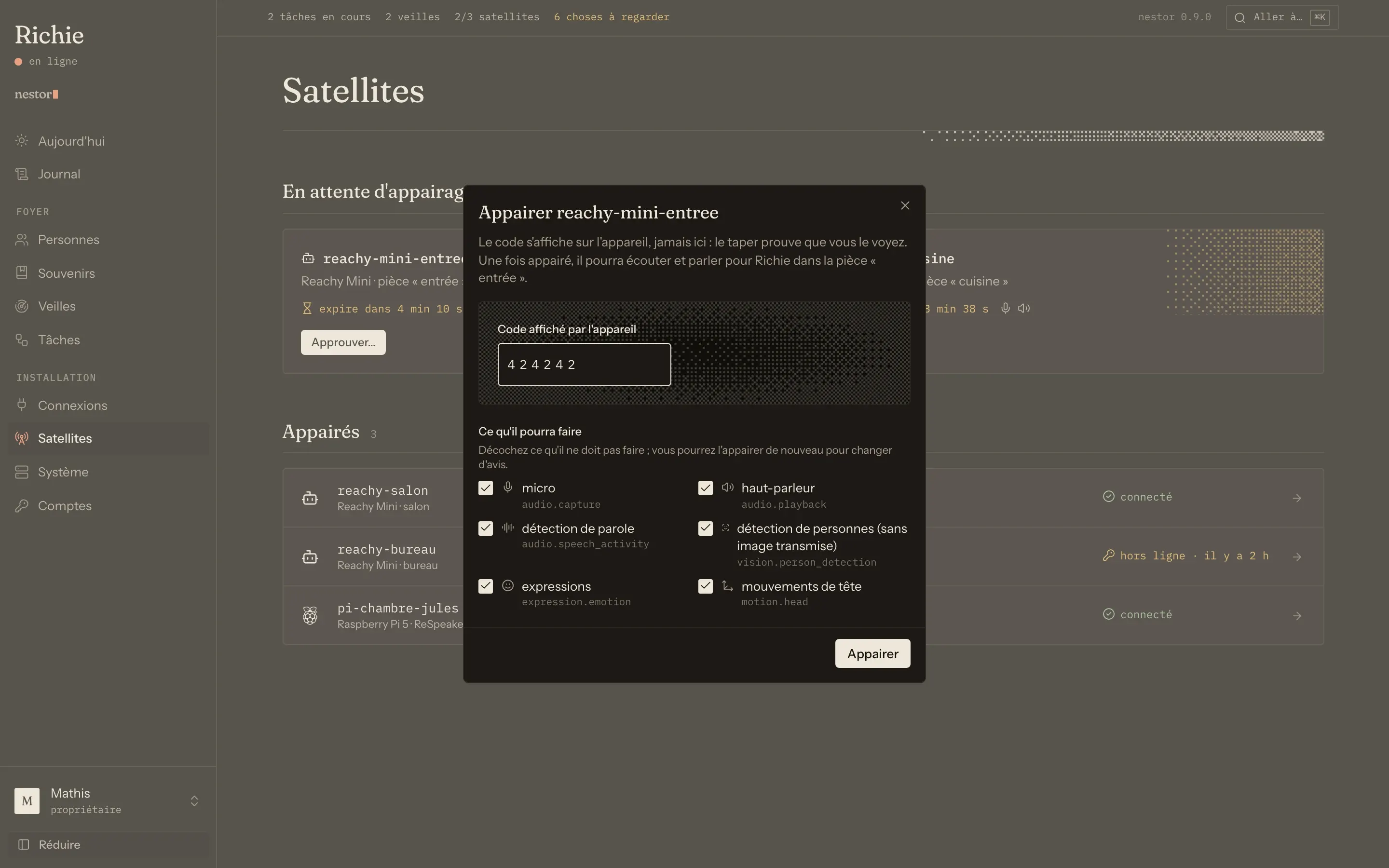Screen dimensions: 1389x868
Task: Uncheck the haut-parleur capability
Action: click(x=706, y=488)
